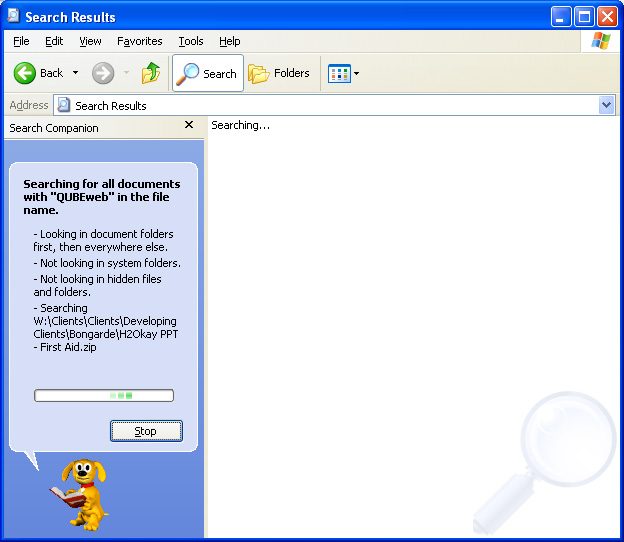The height and width of the screenshot is (542, 624).
Task: Expand the Address bar dropdown
Action: pos(607,105)
